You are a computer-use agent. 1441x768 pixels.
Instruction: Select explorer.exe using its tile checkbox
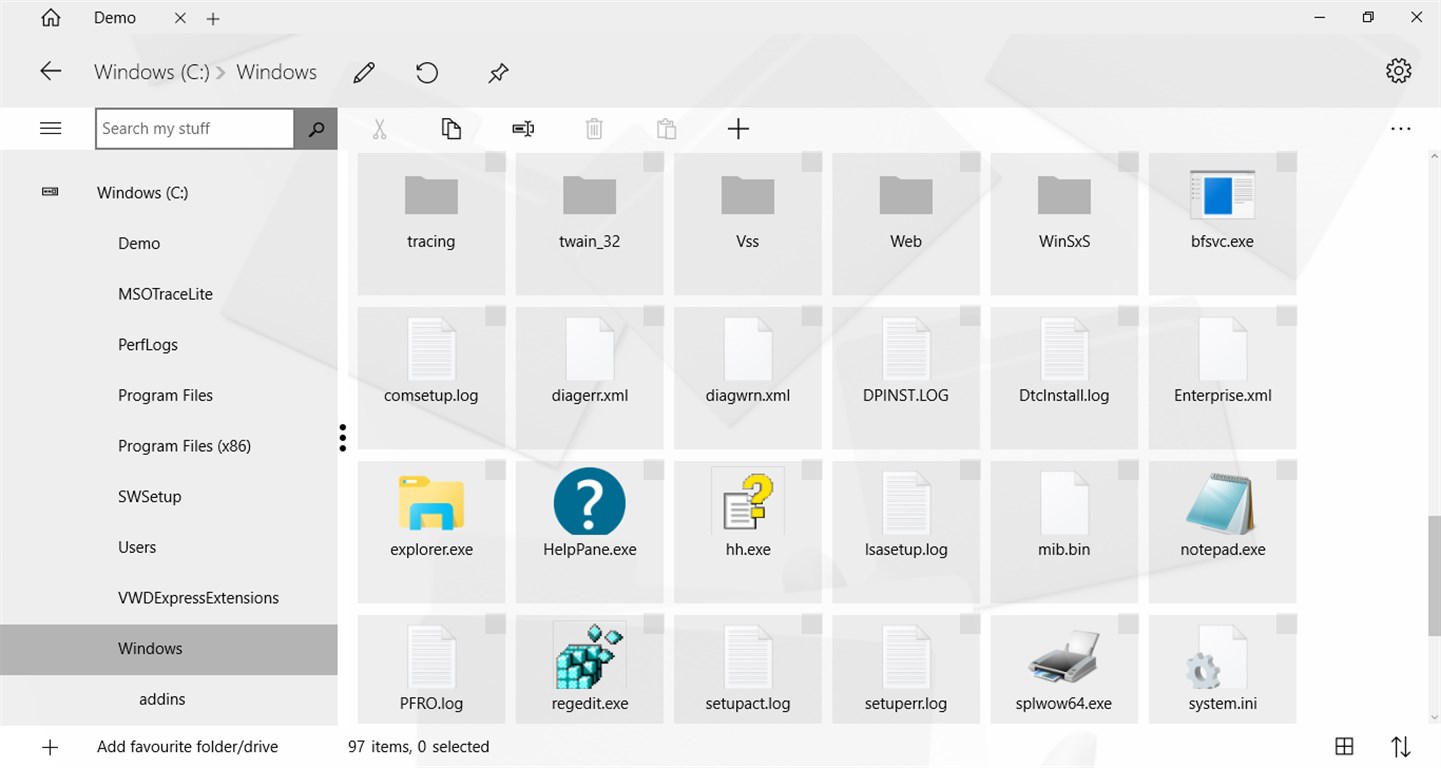pos(495,470)
